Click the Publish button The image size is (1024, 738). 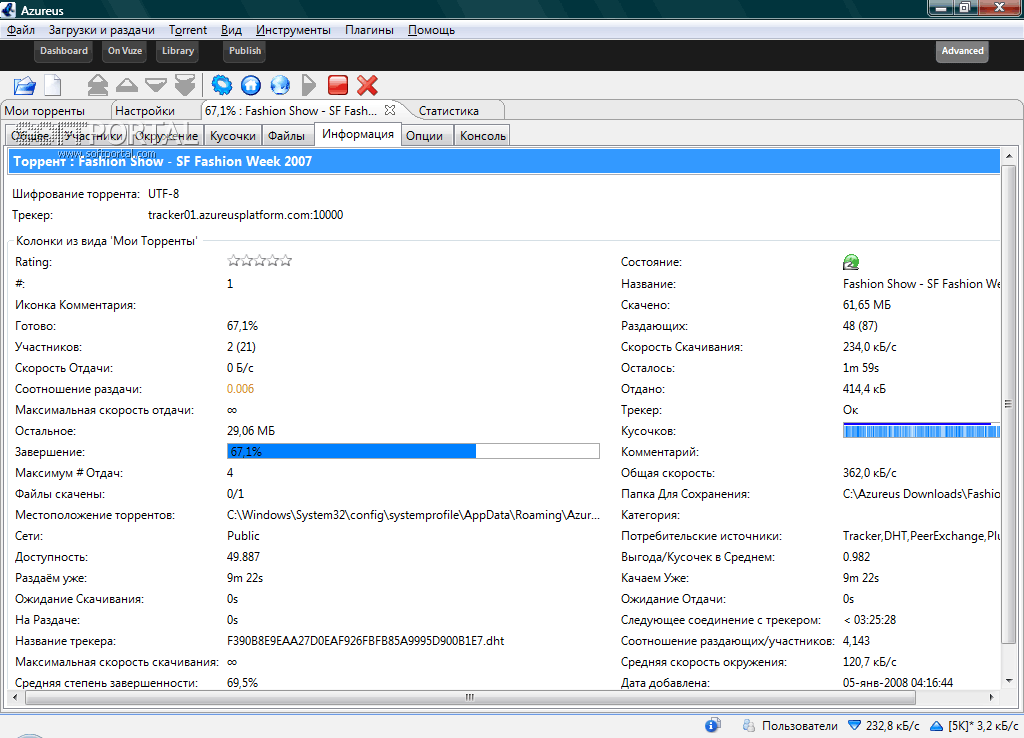click(245, 51)
